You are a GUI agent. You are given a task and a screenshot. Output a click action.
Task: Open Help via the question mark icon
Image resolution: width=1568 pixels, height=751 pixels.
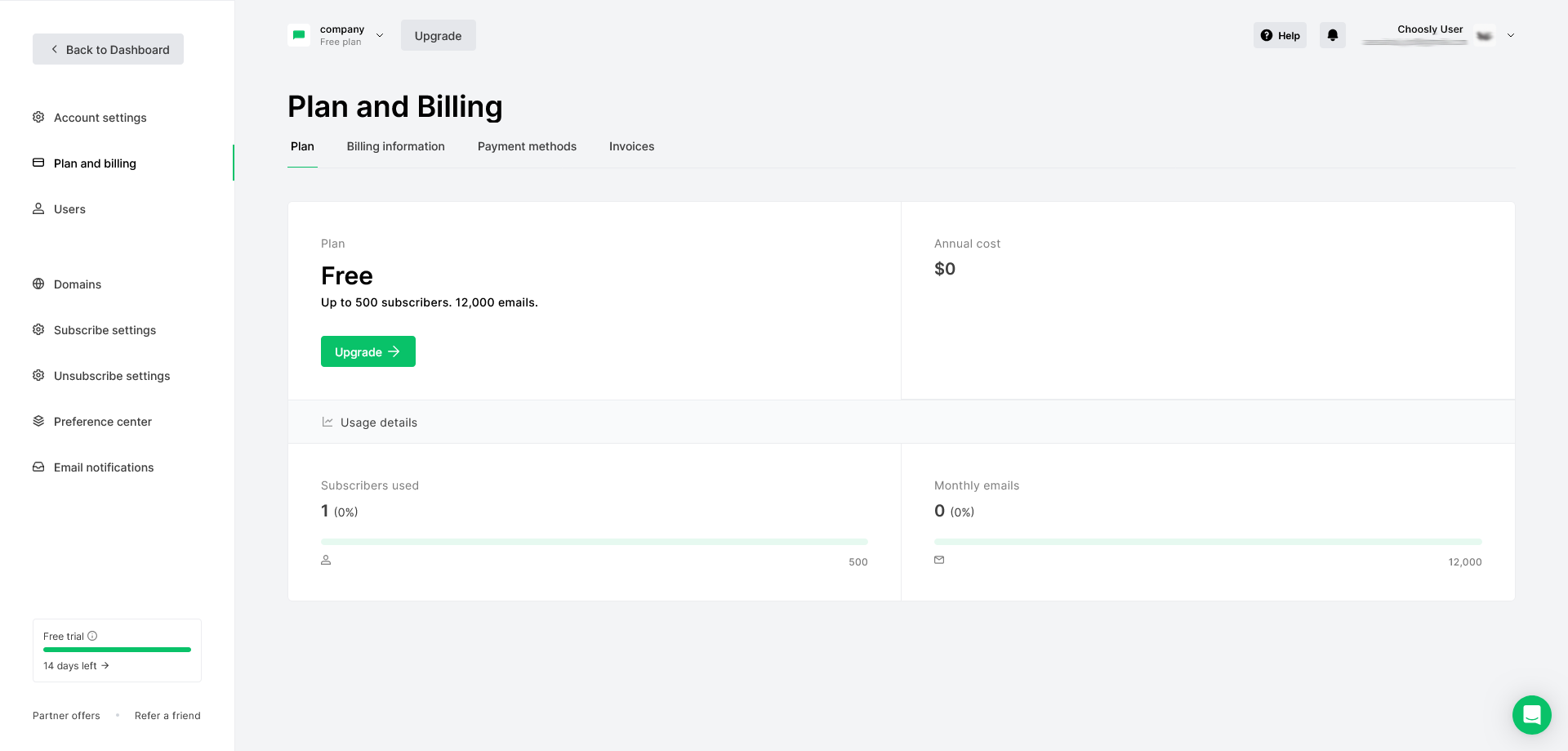coord(1266,35)
